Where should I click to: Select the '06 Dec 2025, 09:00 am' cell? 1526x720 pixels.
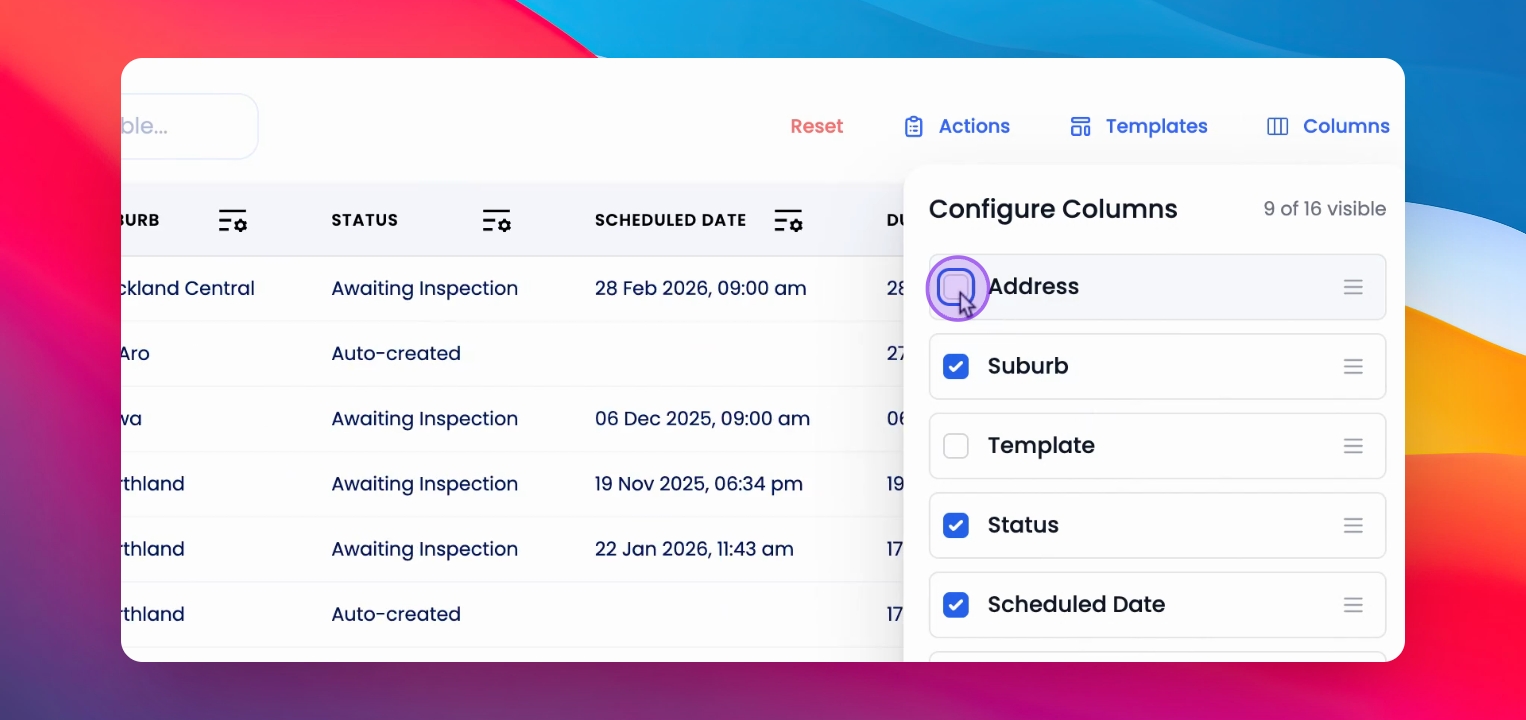(x=702, y=419)
